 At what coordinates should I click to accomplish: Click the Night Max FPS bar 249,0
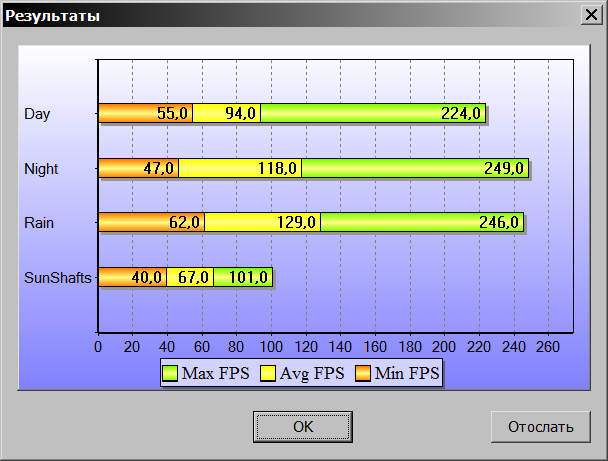[414, 168]
